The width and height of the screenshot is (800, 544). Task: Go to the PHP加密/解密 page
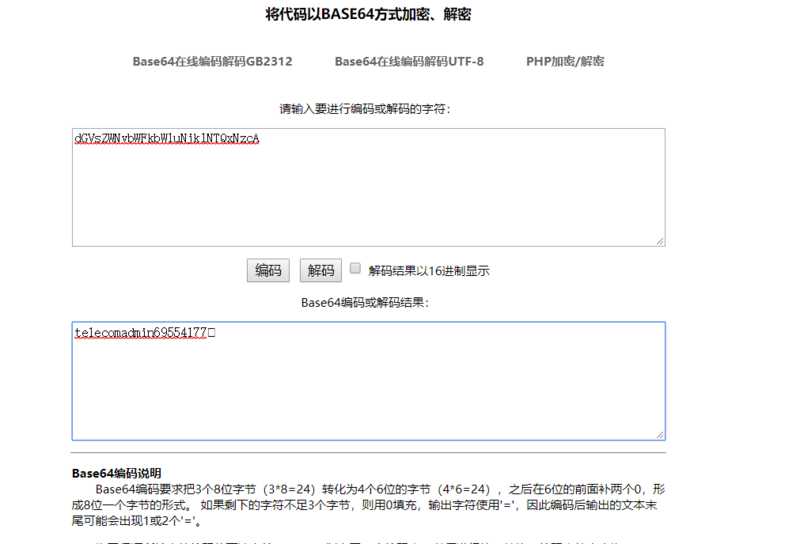pos(565,61)
